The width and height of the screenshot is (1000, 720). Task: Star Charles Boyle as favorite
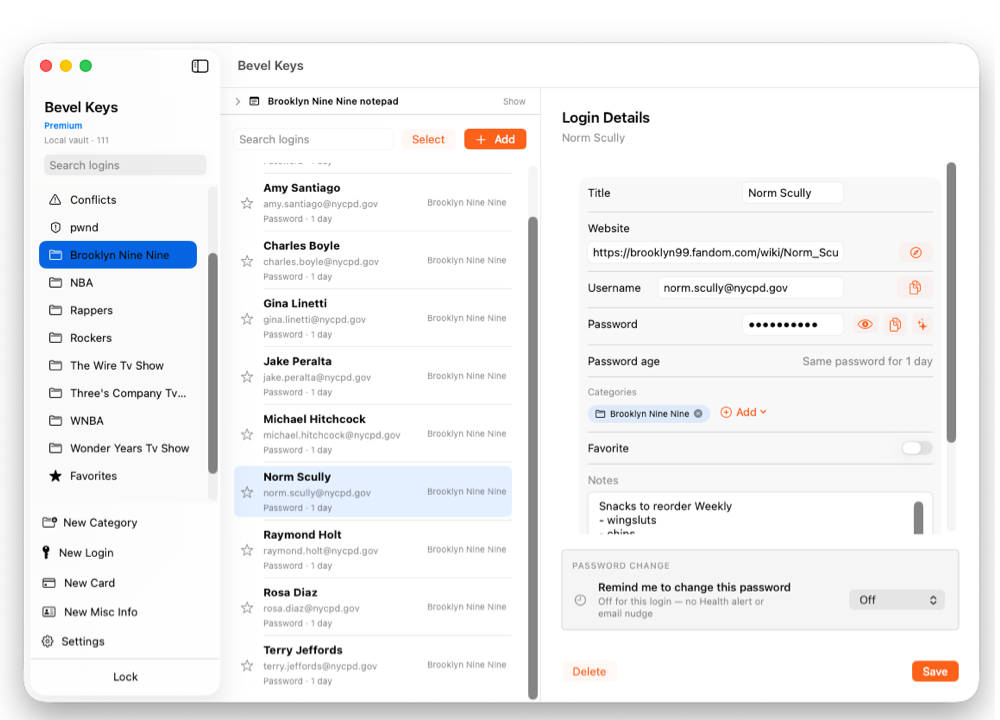click(x=247, y=261)
